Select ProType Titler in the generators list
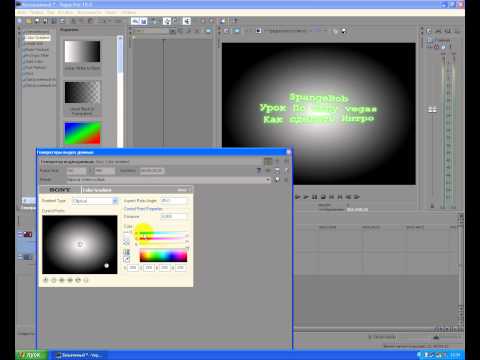 [x=37, y=56]
